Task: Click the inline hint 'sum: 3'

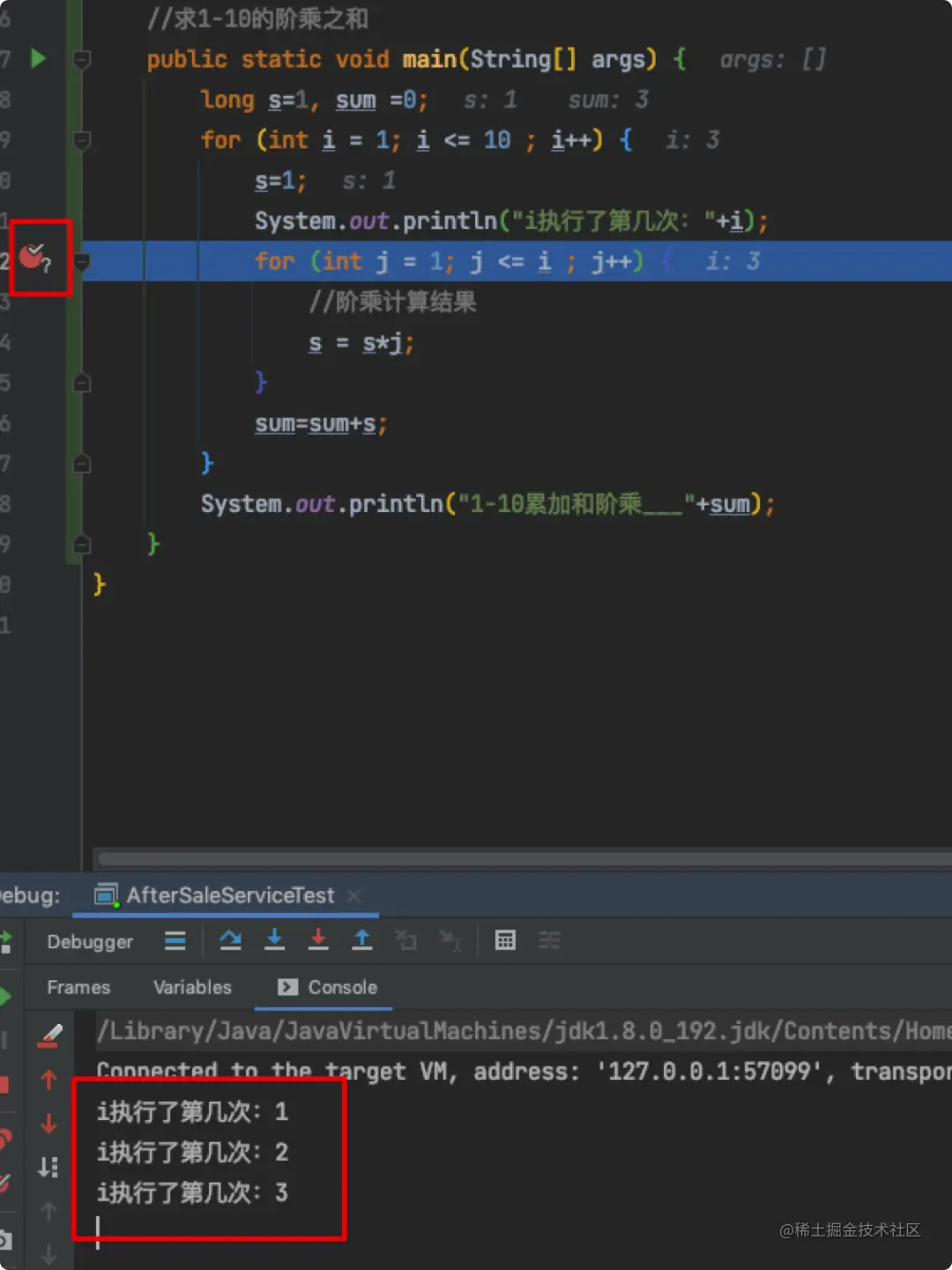Action: pyautogui.click(x=608, y=100)
